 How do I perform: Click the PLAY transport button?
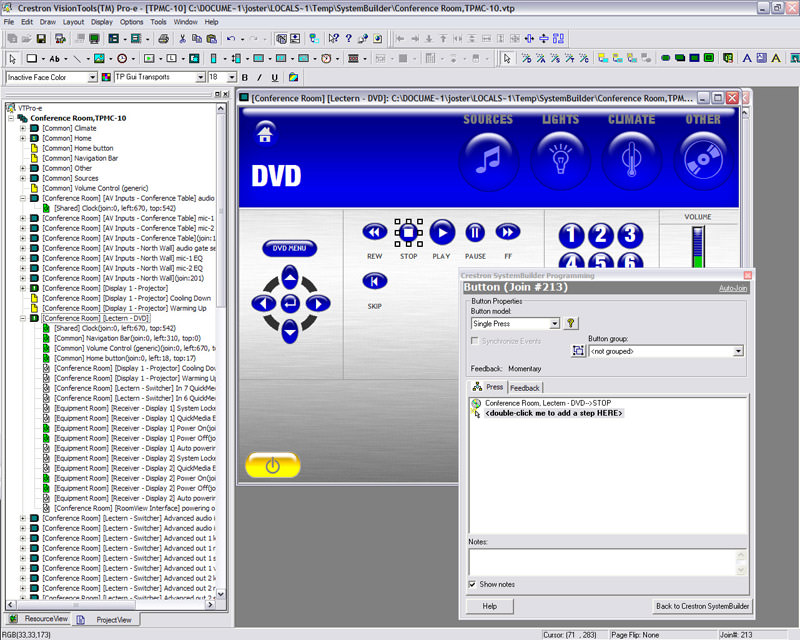(x=442, y=233)
